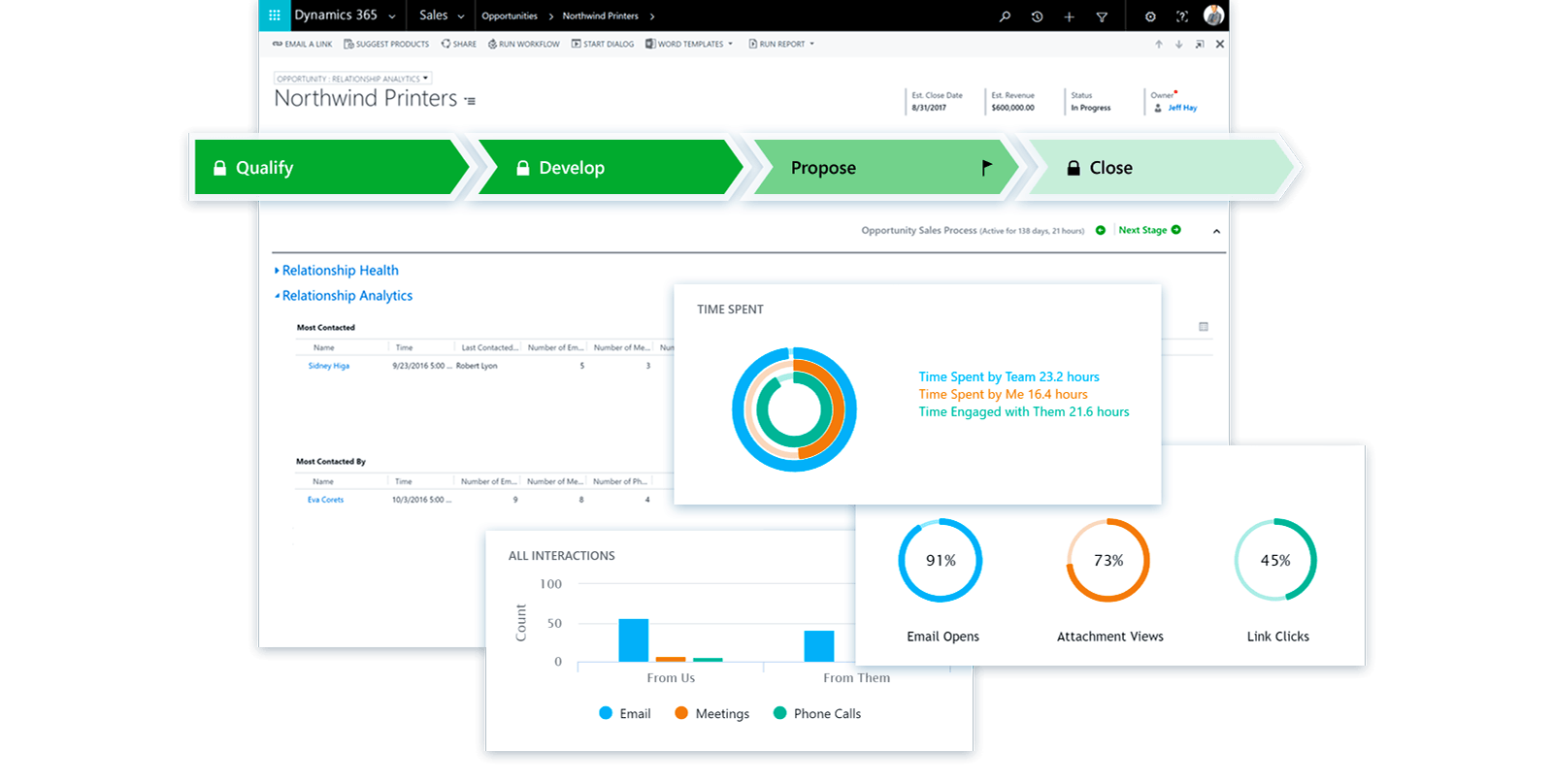This screenshot has height=784, width=1553.
Task: Open advanced find funnel icon
Action: pos(1102,16)
